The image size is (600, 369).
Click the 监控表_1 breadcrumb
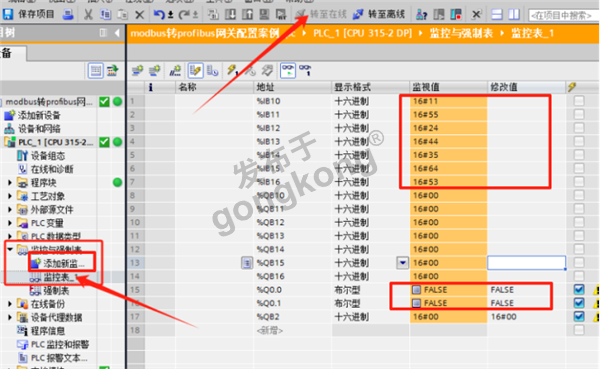pyautogui.click(x=532, y=33)
